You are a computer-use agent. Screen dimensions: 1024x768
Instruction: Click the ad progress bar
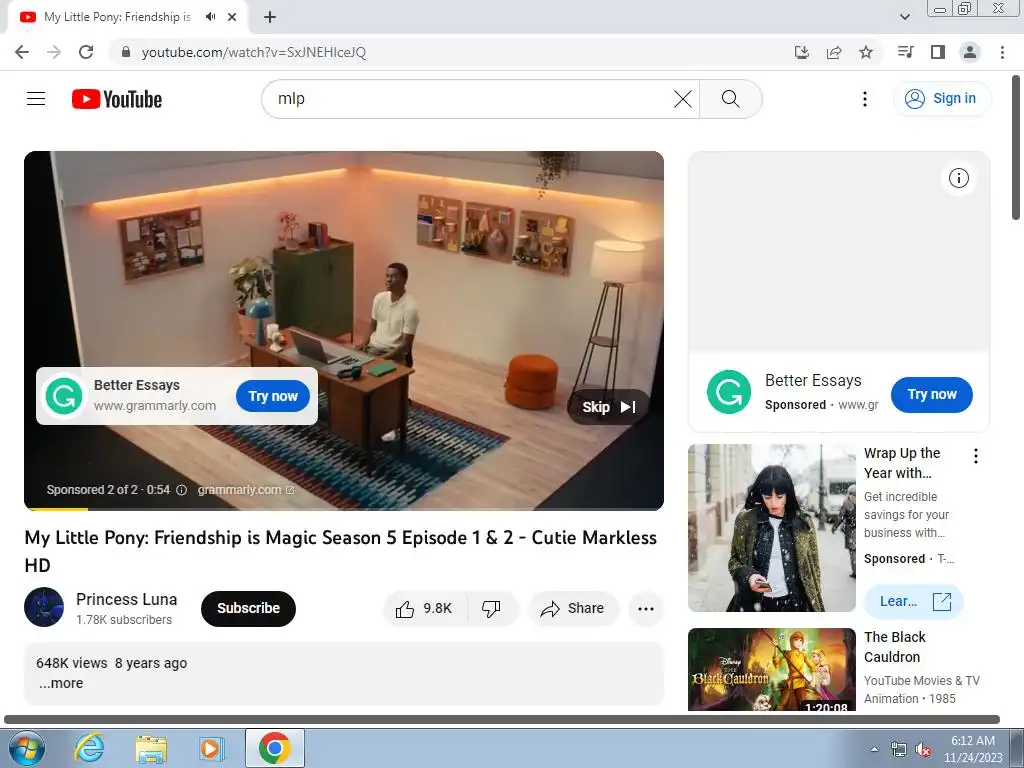344,508
